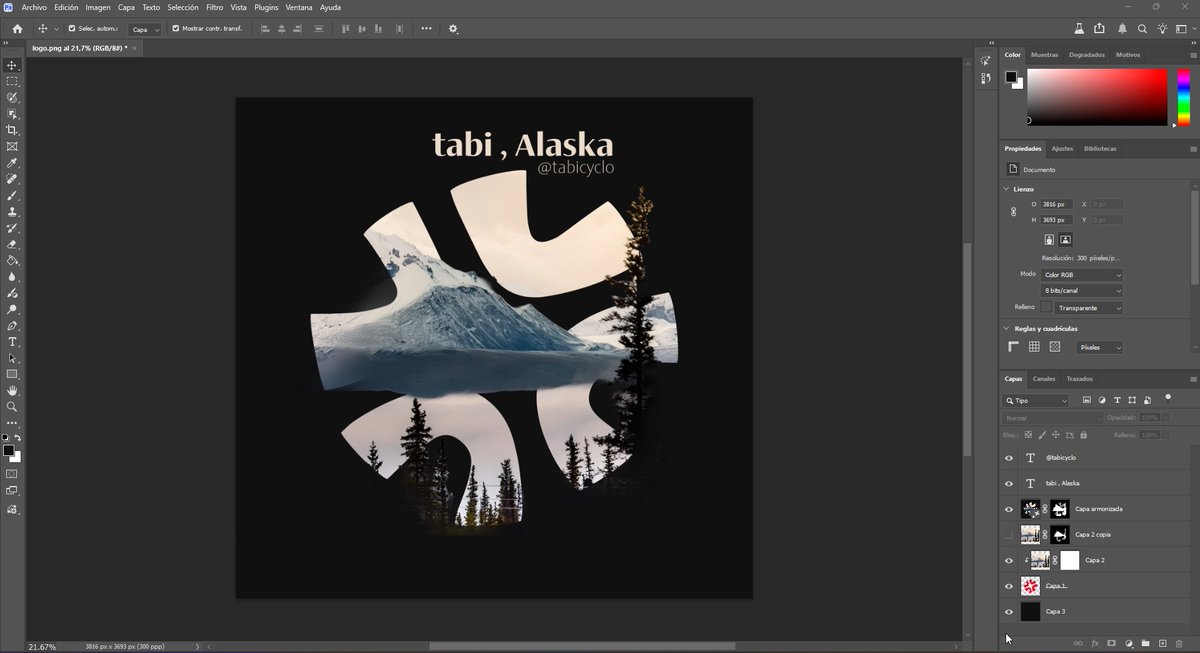Screen dimensions: 1200x653
Task: Open the Archivo menu
Action: 34,7
